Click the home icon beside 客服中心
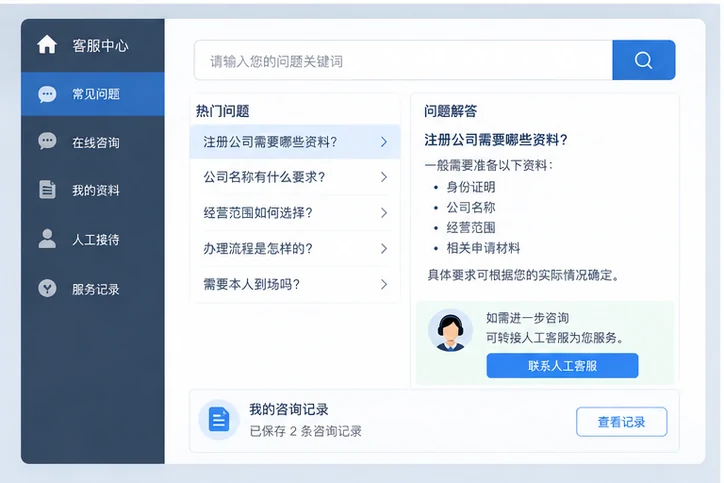 point(47,45)
